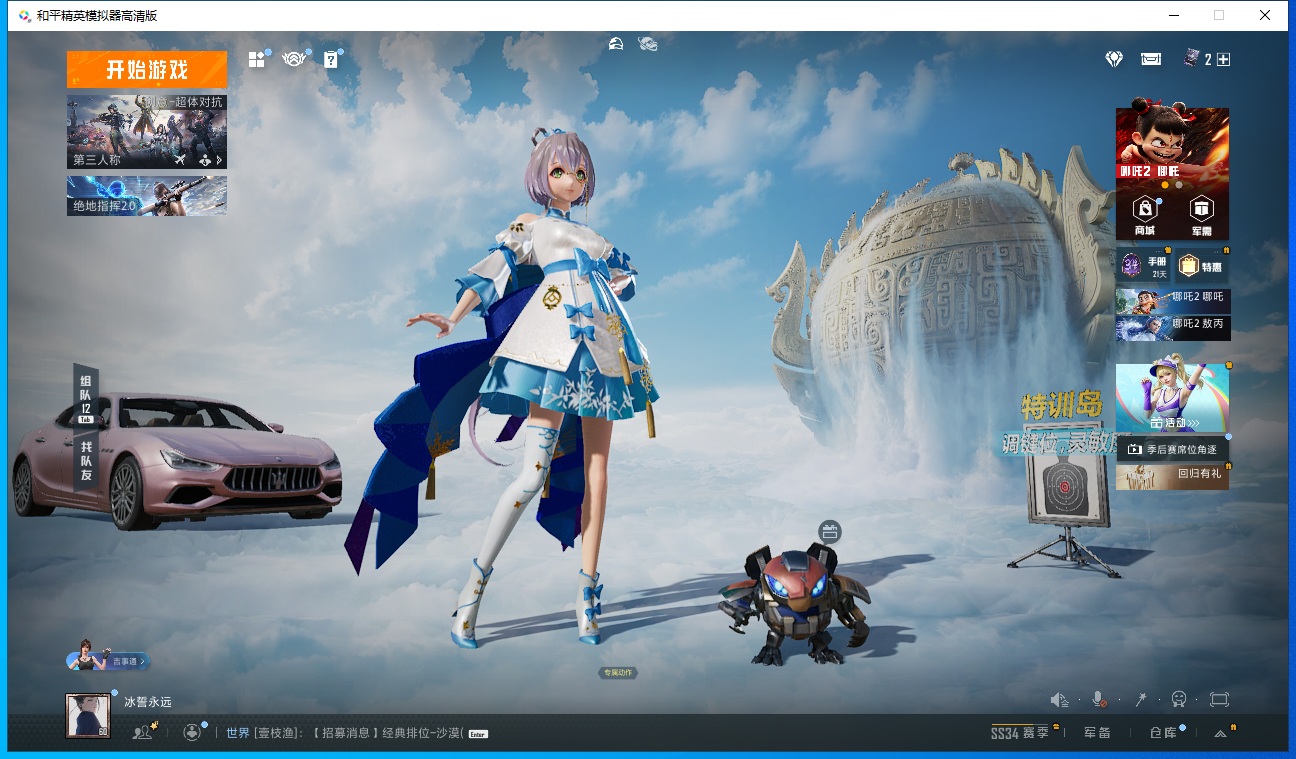Click the 专属动作 exclusive action button
Image resolution: width=1296 pixels, height=759 pixels.
click(x=618, y=673)
